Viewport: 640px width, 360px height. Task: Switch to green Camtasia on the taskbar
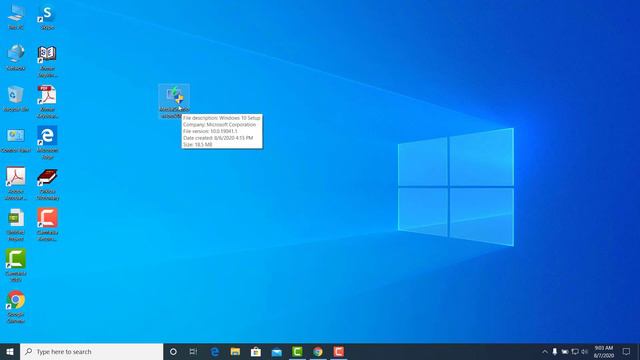[297, 351]
